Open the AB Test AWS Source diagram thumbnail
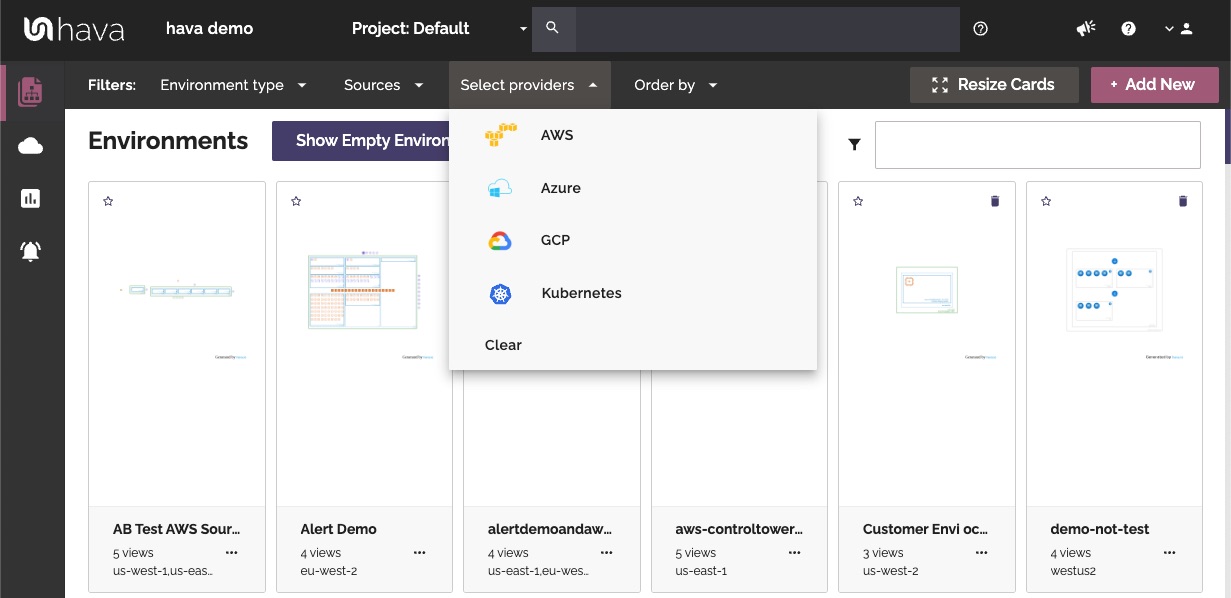 pos(177,291)
